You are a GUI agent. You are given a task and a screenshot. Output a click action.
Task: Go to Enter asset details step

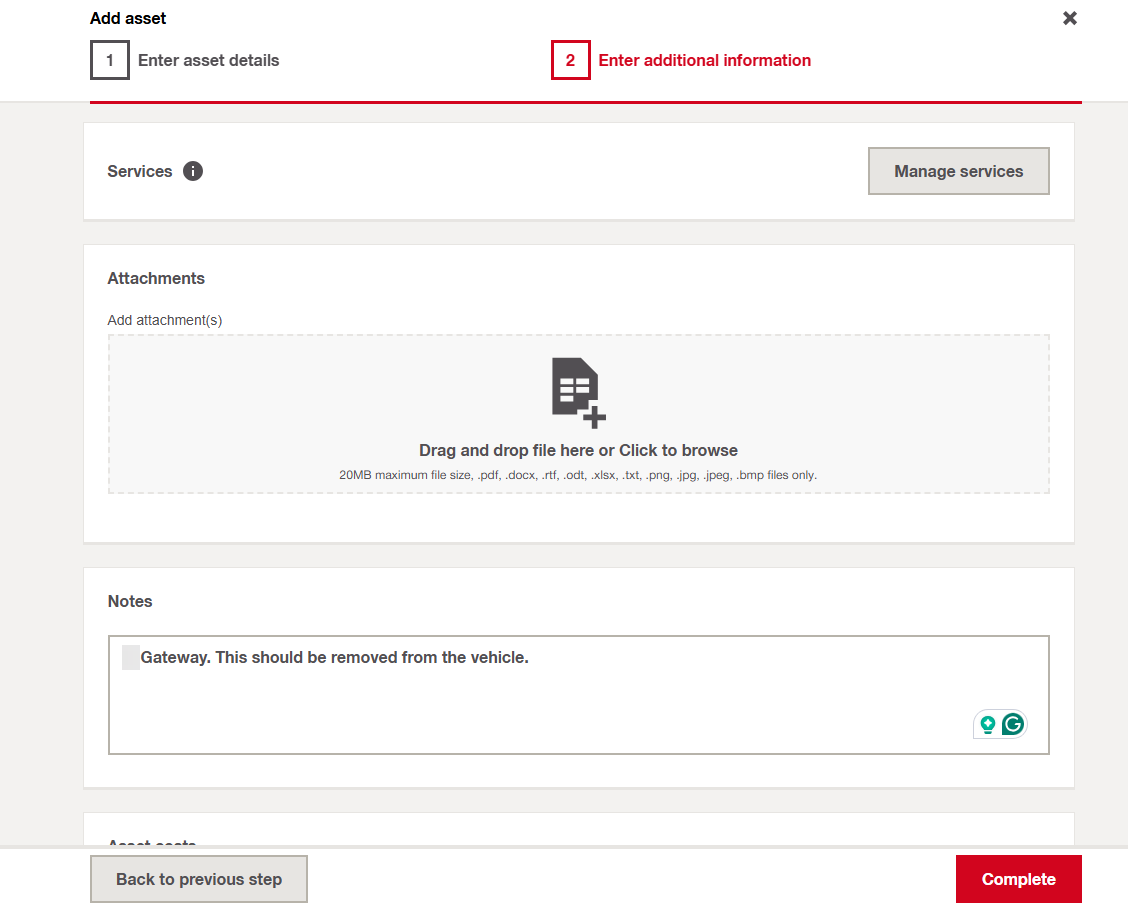point(208,60)
